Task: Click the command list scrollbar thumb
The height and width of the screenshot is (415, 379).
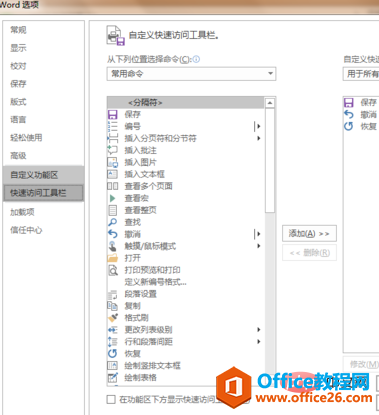Action: (x=270, y=160)
